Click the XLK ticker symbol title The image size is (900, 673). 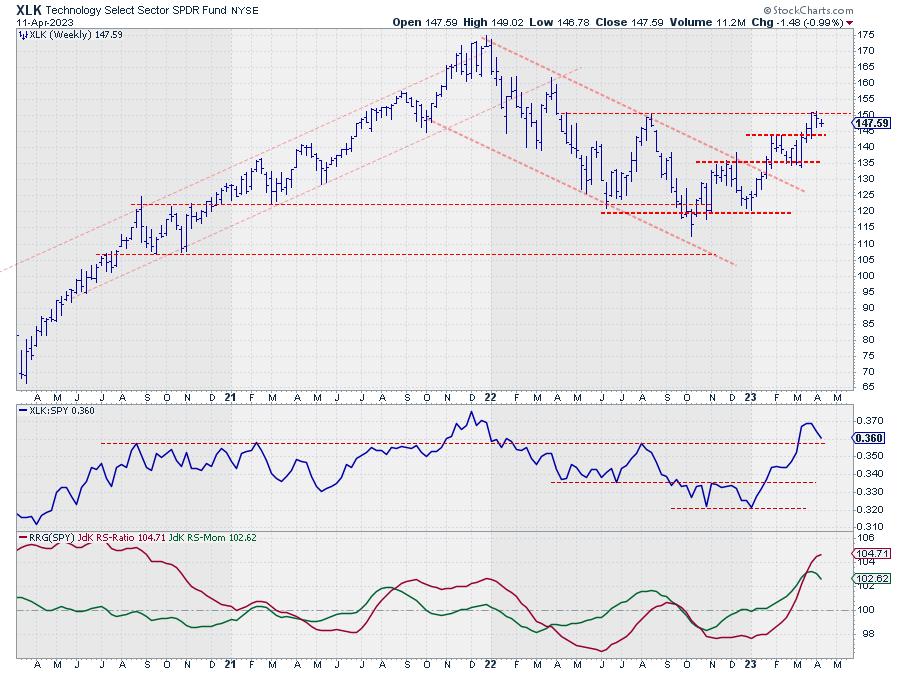pos(28,8)
